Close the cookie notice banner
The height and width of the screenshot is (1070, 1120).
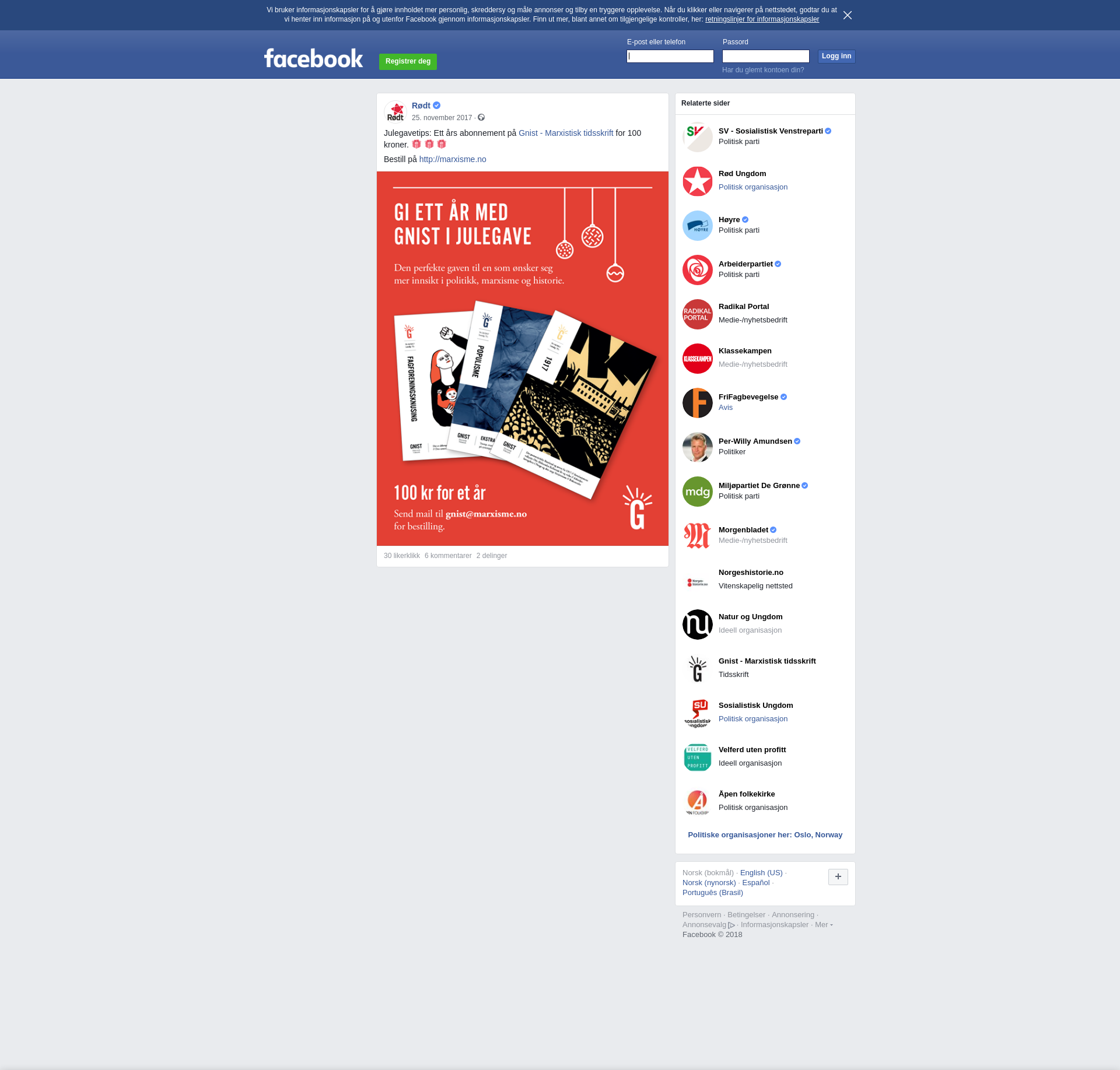[x=848, y=15]
